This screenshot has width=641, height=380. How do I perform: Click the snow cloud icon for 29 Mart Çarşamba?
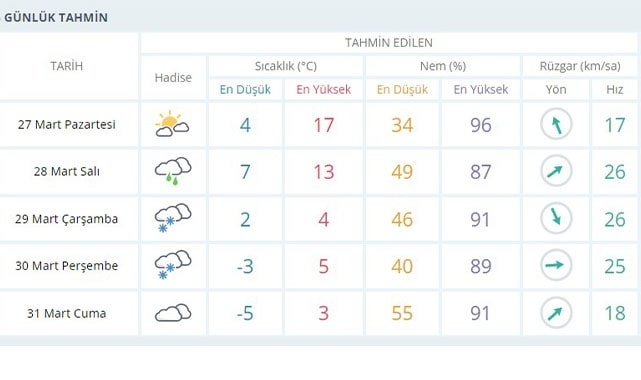click(173, 218)
